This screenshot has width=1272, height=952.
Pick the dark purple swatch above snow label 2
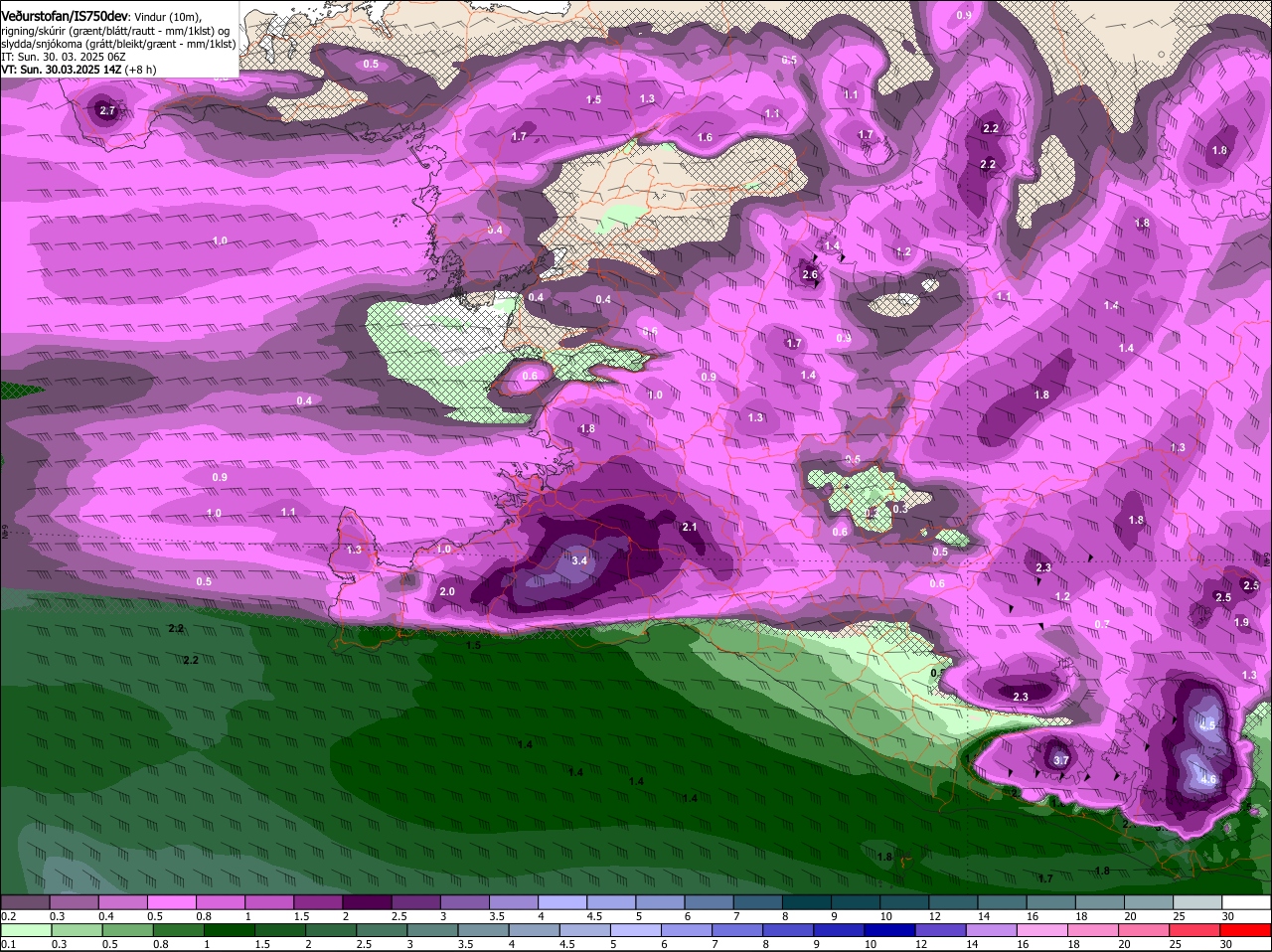pos(370,902)
